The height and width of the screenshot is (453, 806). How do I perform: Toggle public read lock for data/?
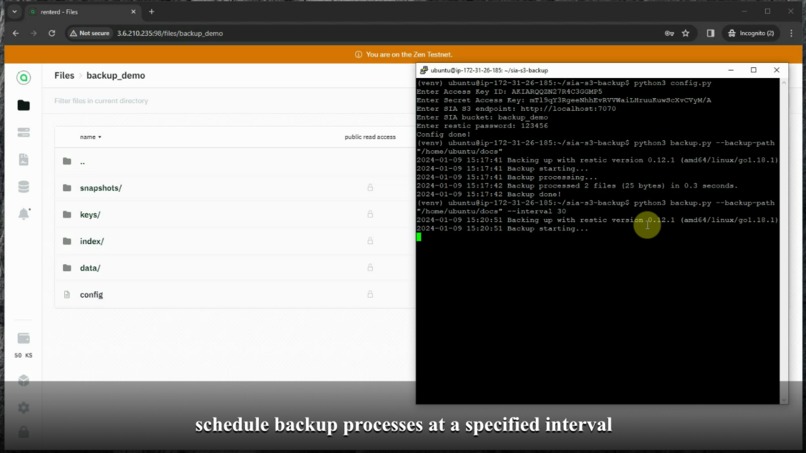(x=370, y=268)
